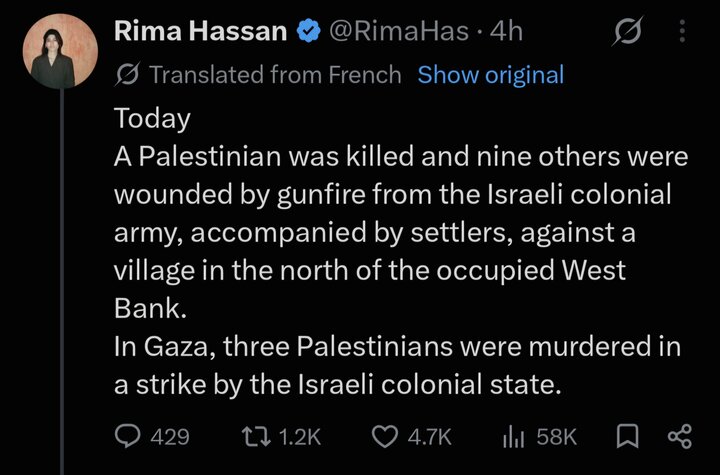Like the tweet with the heart icon

385,436
